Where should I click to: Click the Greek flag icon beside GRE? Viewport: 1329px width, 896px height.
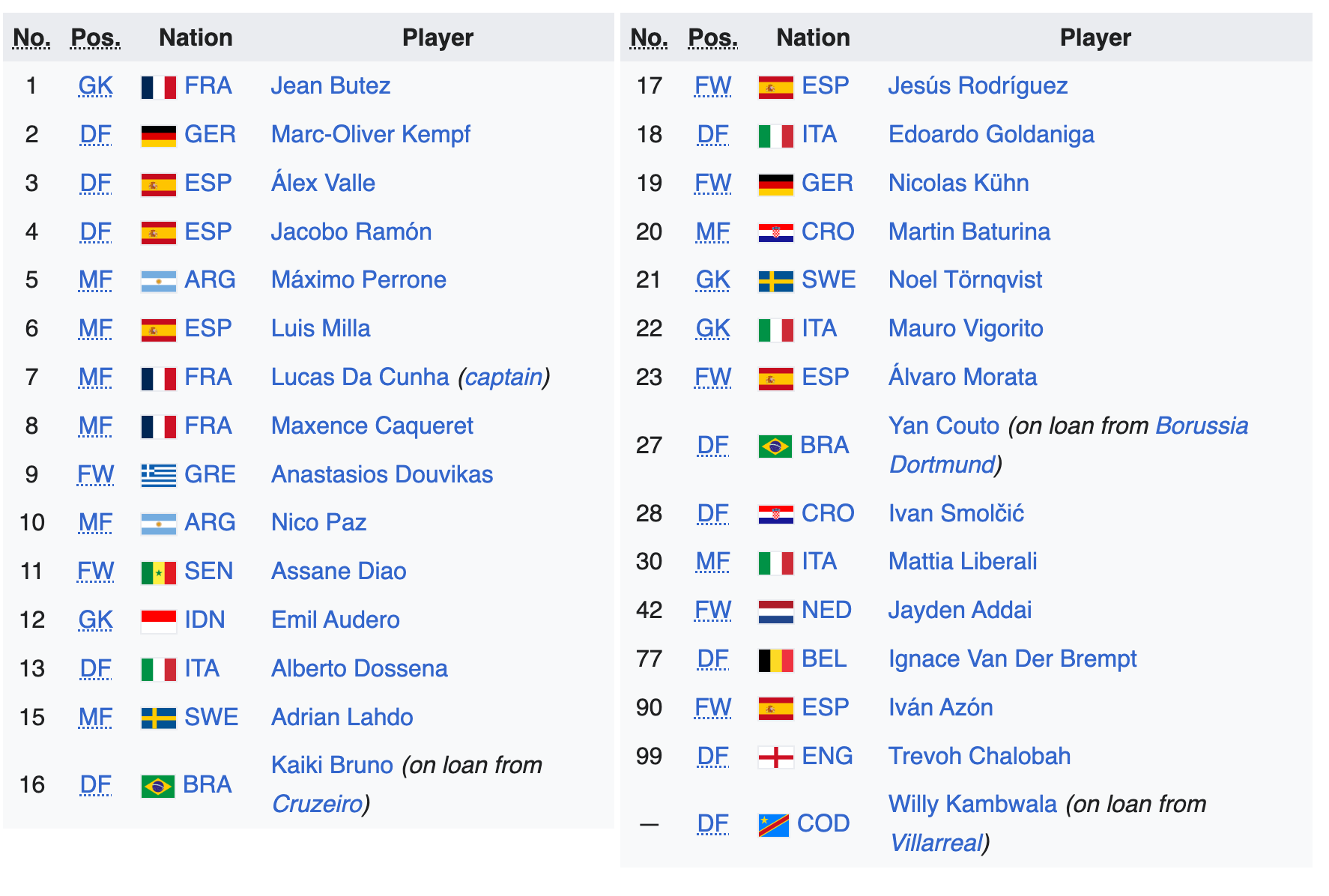pyautogui.click(x=159, y=475)
